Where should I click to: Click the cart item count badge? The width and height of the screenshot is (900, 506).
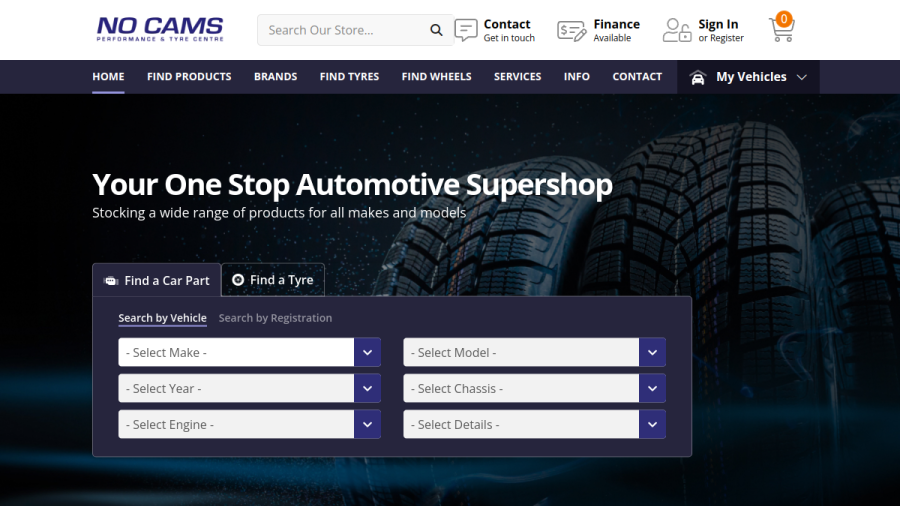click(783, 19)
